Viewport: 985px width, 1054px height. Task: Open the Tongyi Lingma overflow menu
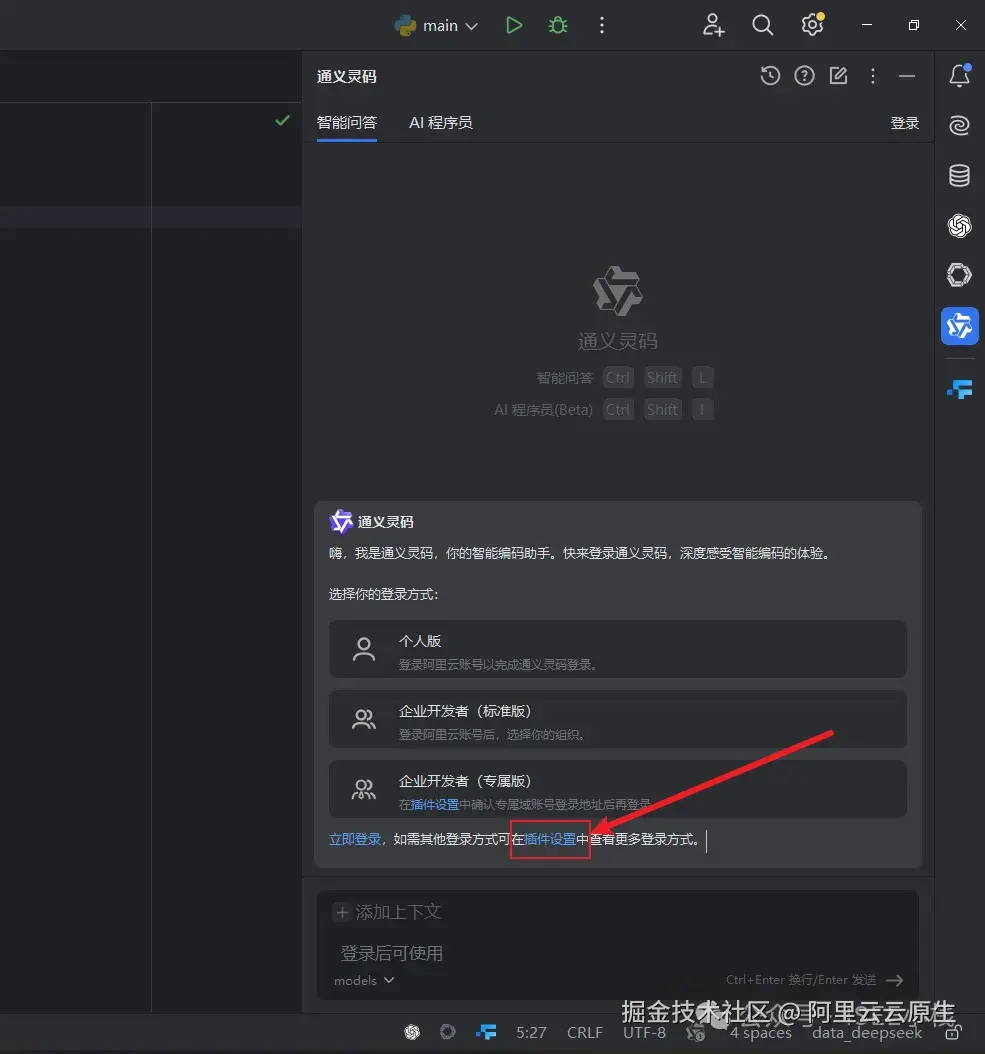tap(873, 75)
